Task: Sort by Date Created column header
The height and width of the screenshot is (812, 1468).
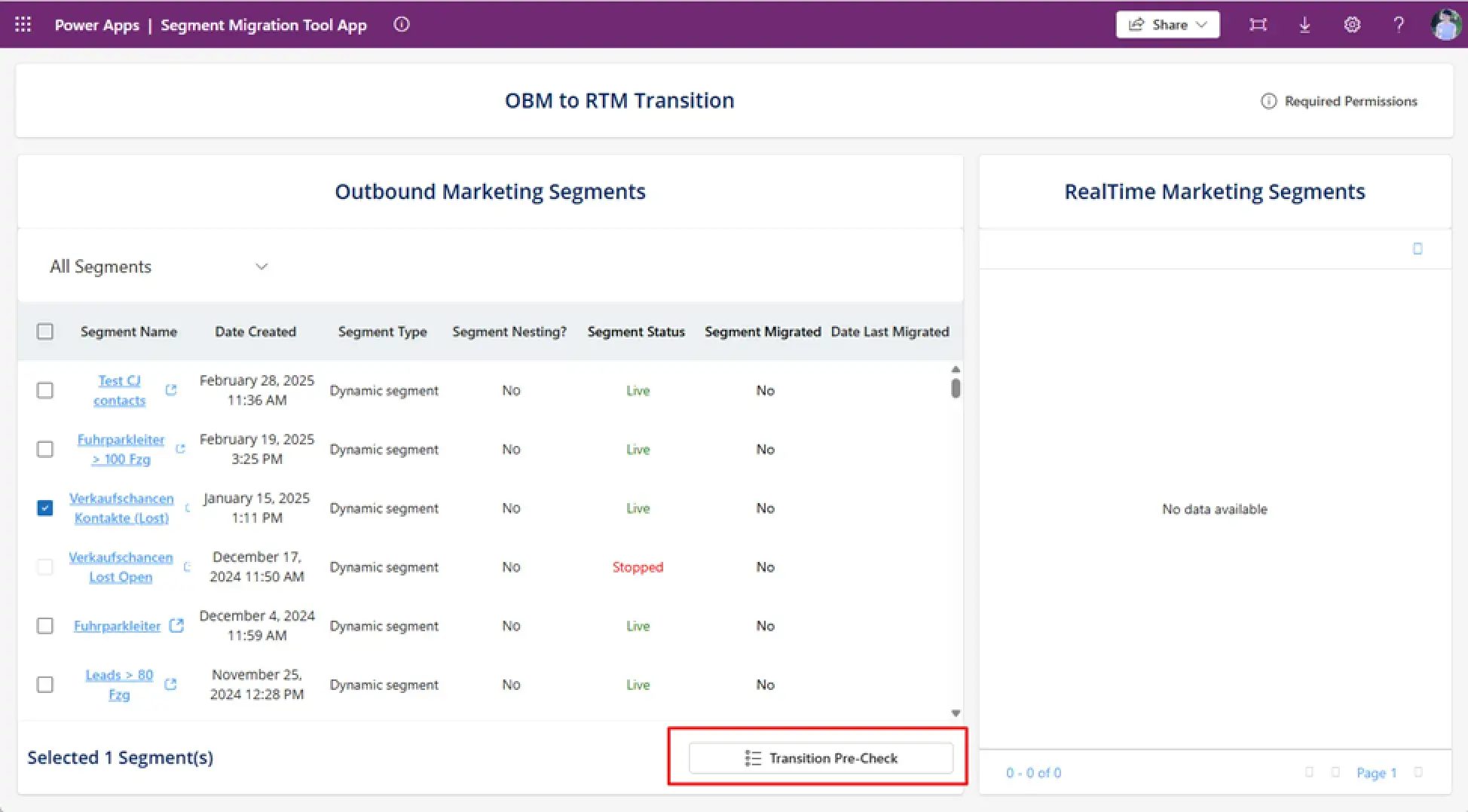Action: [255, 331]
